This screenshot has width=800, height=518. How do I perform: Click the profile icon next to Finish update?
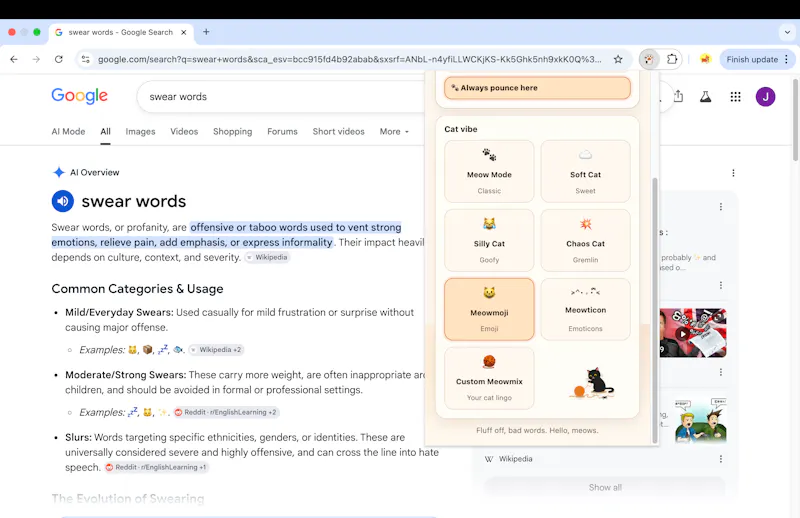click(x=705, y=59)
